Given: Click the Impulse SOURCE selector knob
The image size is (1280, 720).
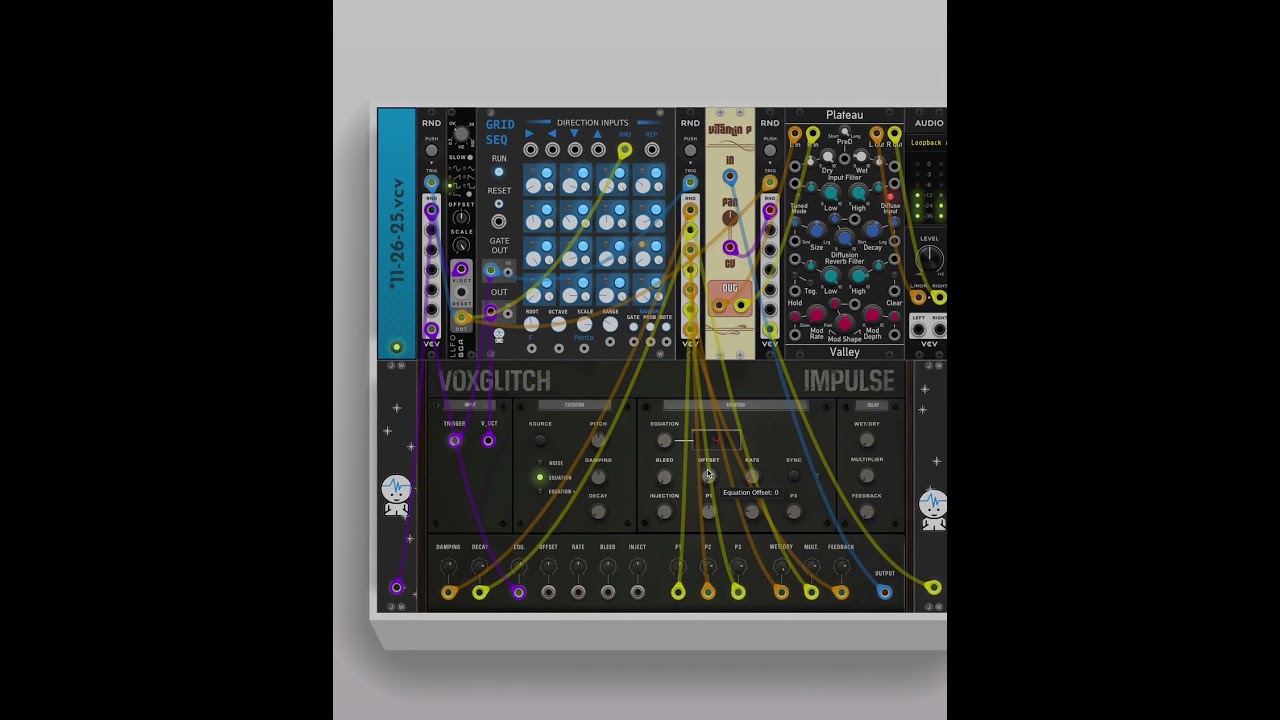Looking at the screenshot, I should point(540,440).
